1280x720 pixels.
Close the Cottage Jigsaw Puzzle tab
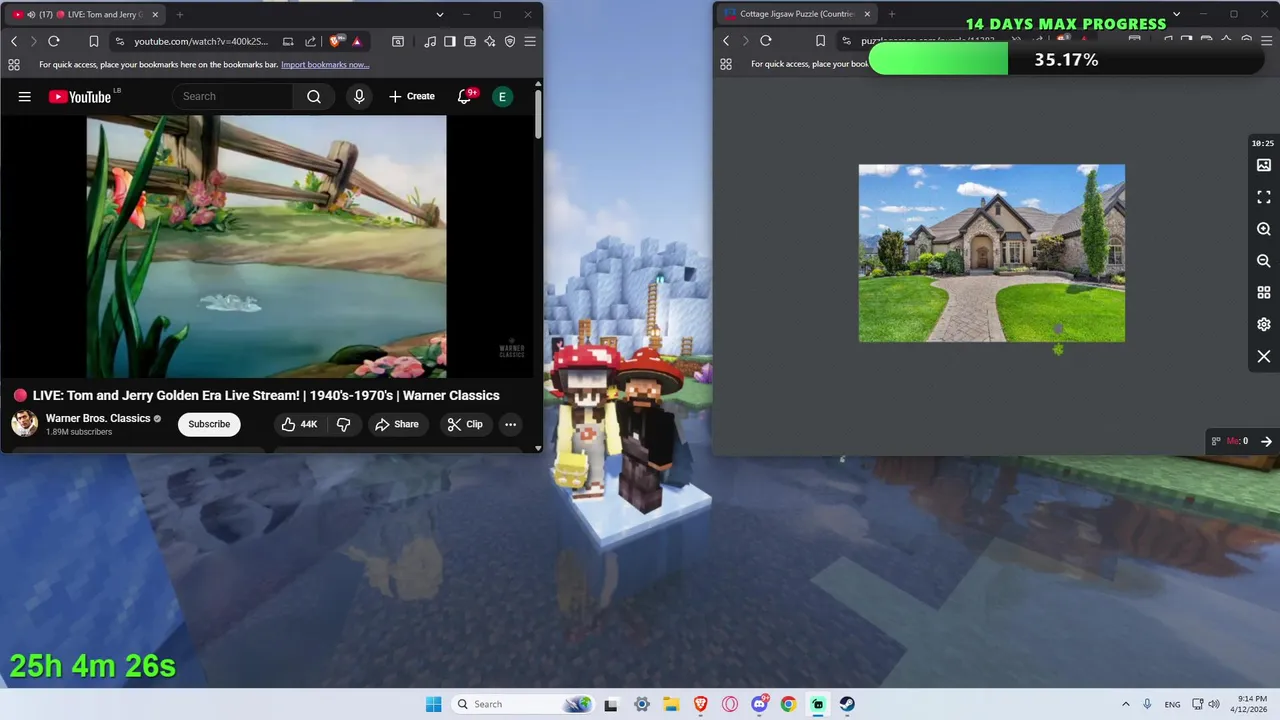[x=867, y=14]
